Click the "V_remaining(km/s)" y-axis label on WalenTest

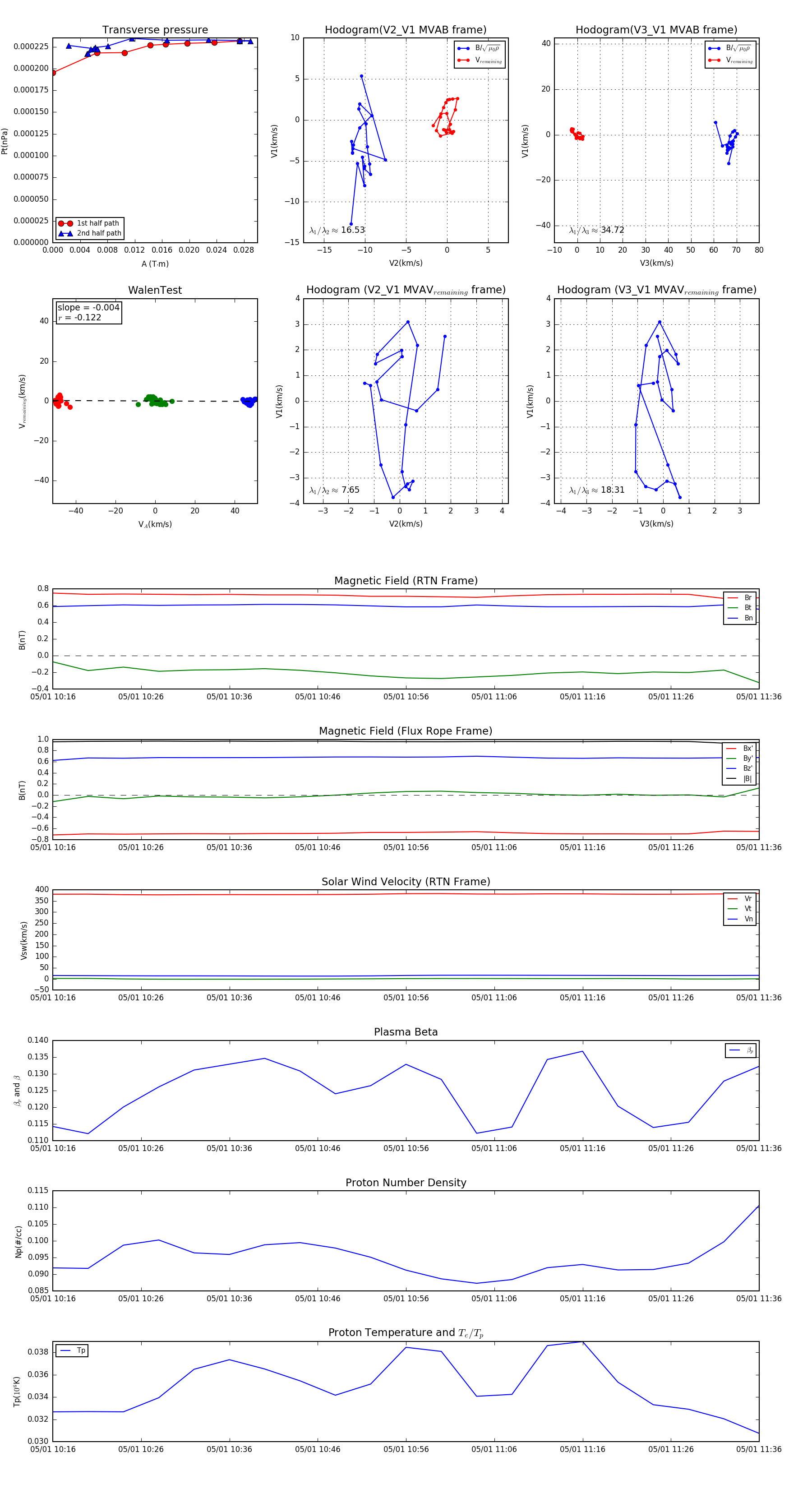[x=23, y=401]
